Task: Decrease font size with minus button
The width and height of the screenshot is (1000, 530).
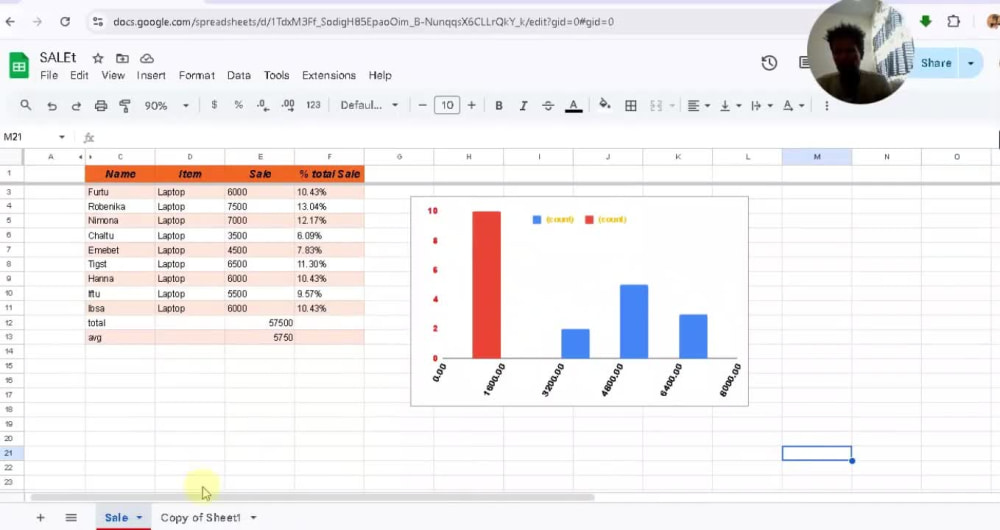Action: [x=422, y=105]
